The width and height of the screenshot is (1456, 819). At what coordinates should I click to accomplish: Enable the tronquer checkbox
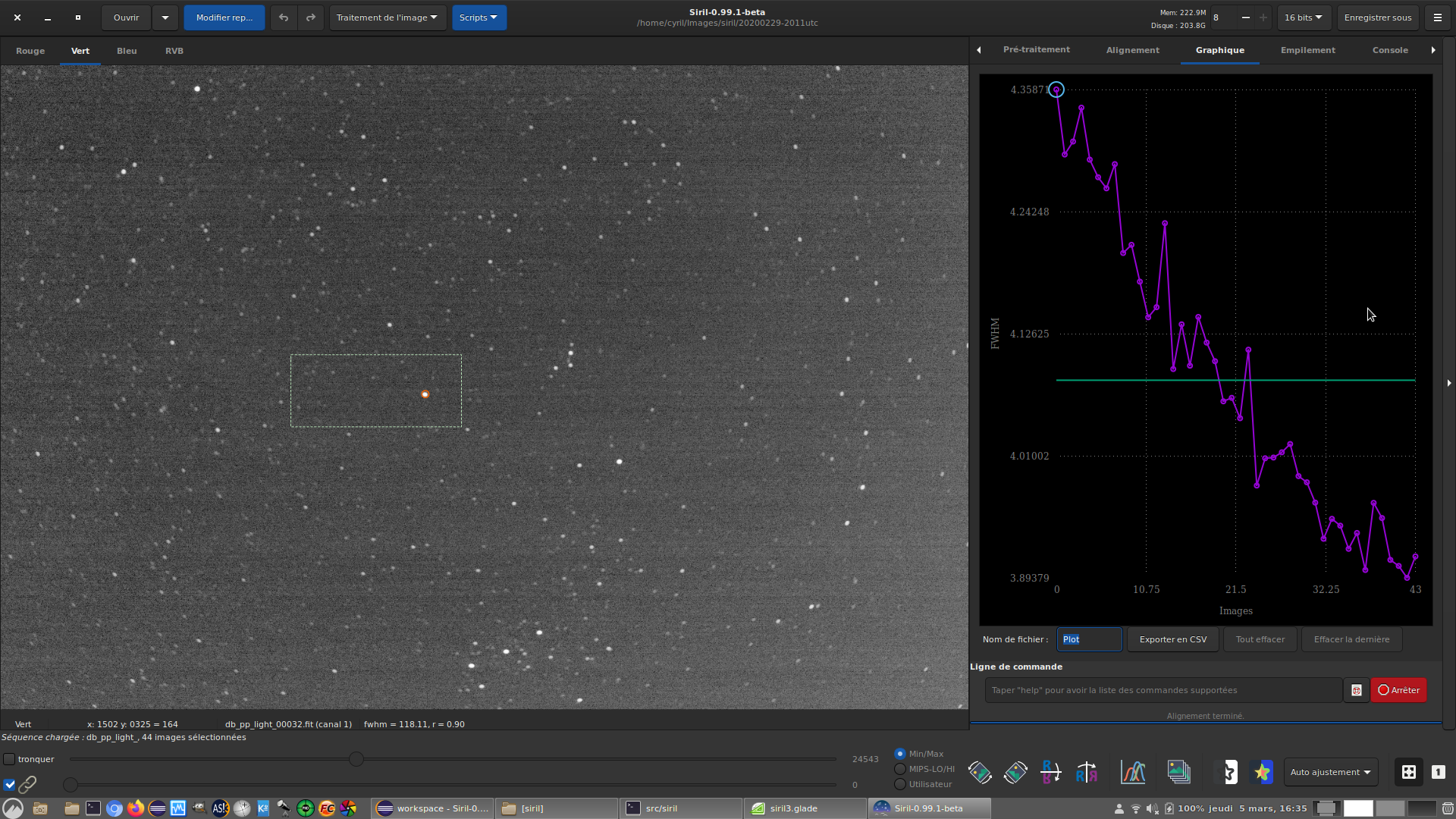pos(10,759)
